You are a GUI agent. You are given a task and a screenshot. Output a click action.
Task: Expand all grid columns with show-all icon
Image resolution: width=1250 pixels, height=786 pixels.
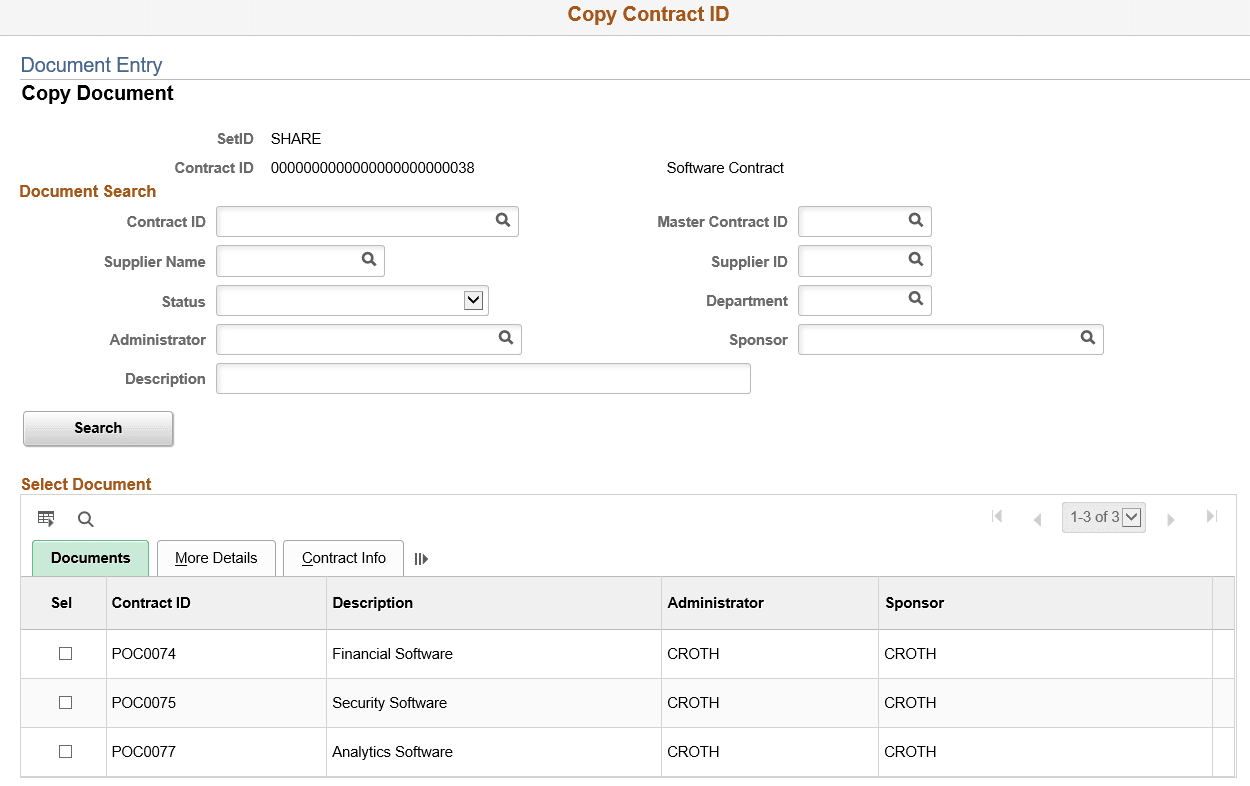coord(420,559)
